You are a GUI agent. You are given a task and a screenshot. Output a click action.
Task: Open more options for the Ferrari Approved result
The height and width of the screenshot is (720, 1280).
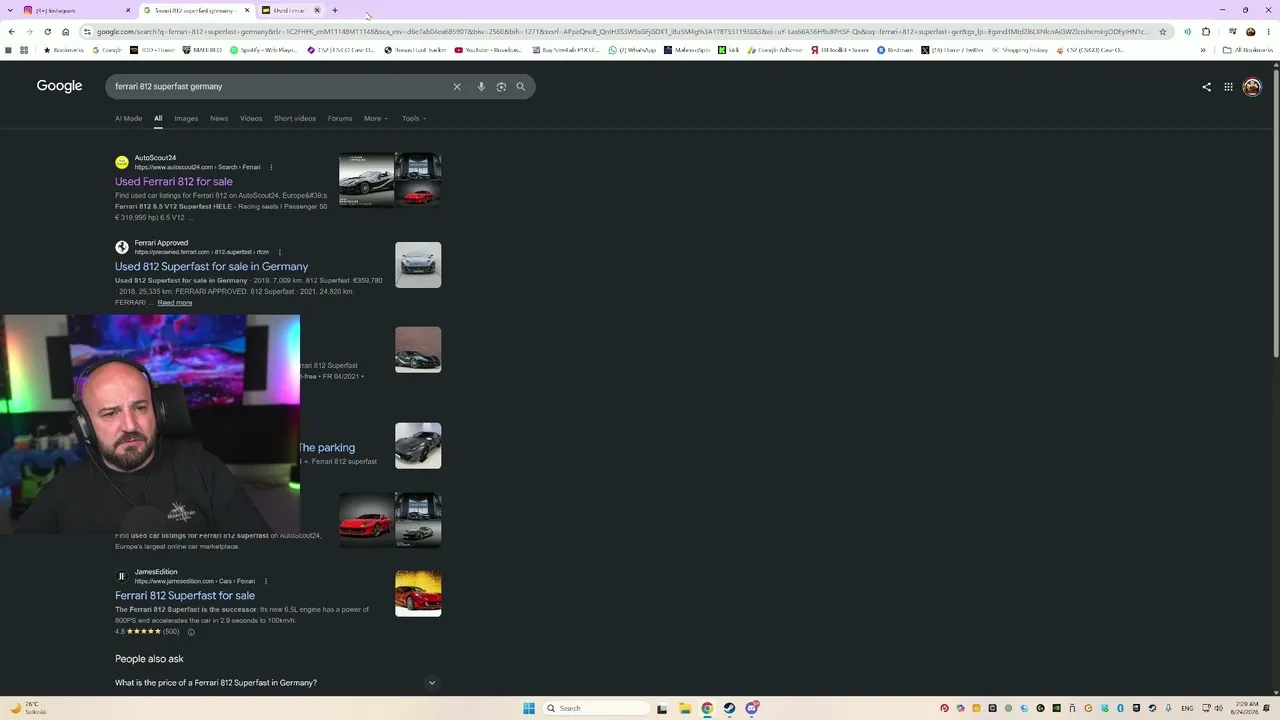tap(279, 252)
